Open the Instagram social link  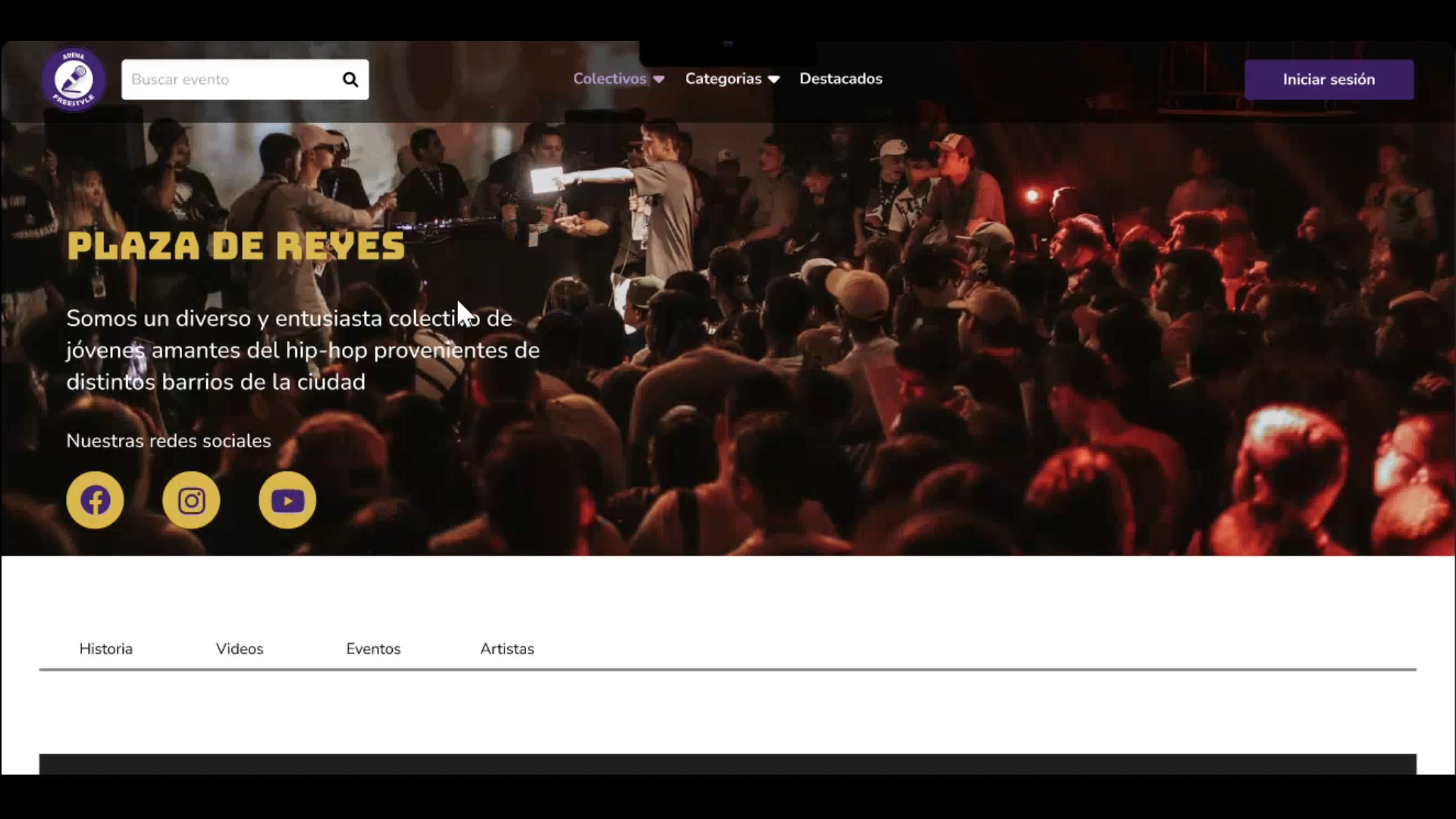click(191, 500)
